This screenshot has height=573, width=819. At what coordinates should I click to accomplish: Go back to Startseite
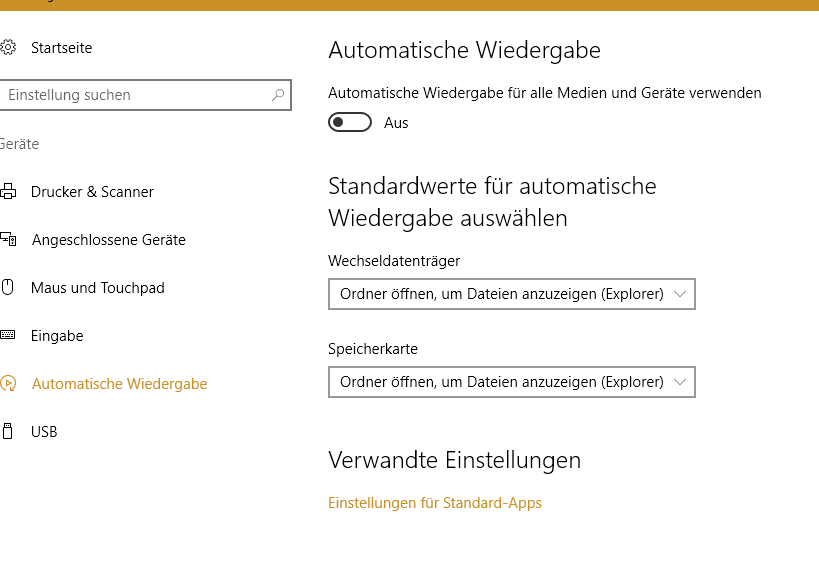[61, 48]
